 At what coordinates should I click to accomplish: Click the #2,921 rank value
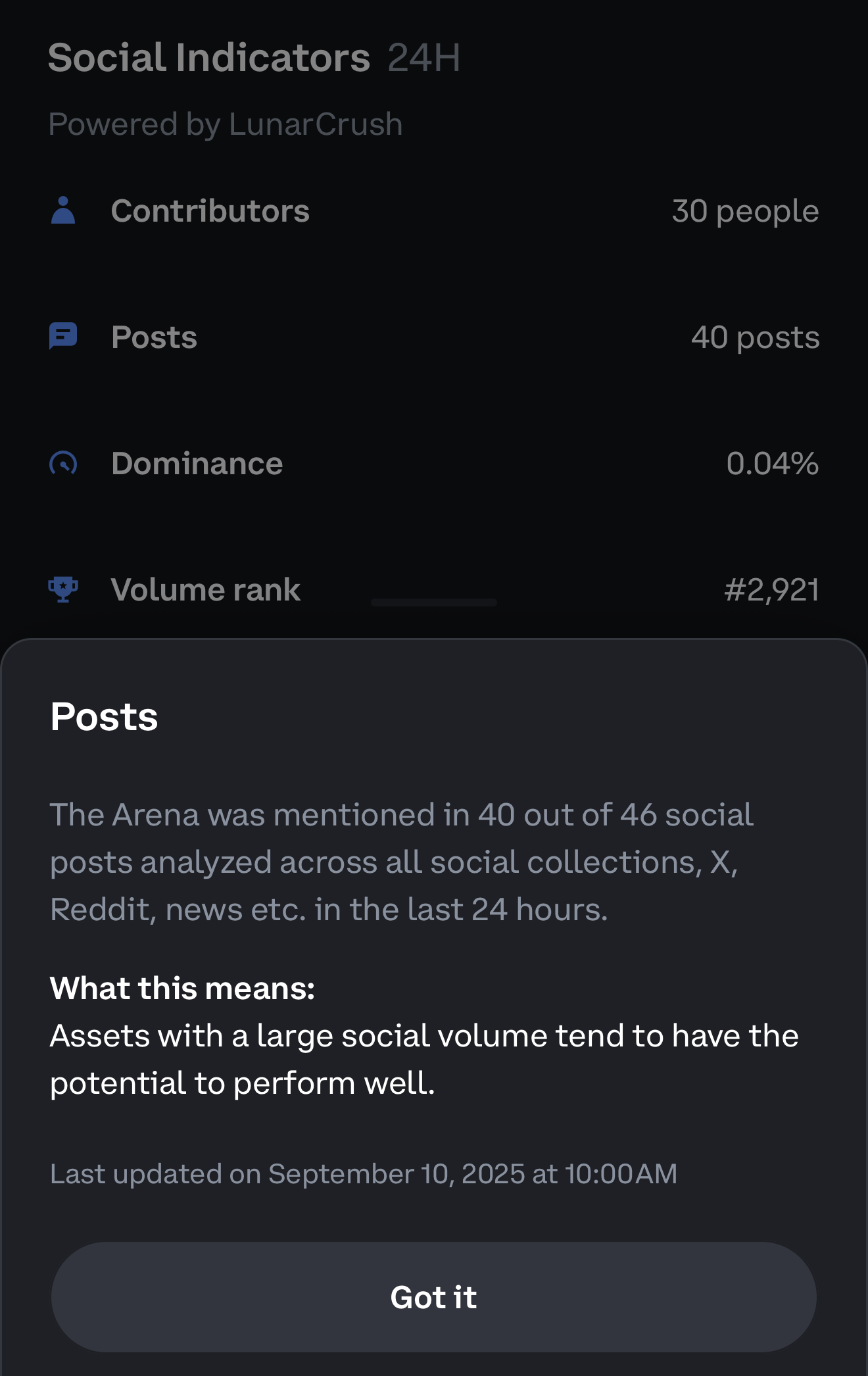(x=771, y=590)
